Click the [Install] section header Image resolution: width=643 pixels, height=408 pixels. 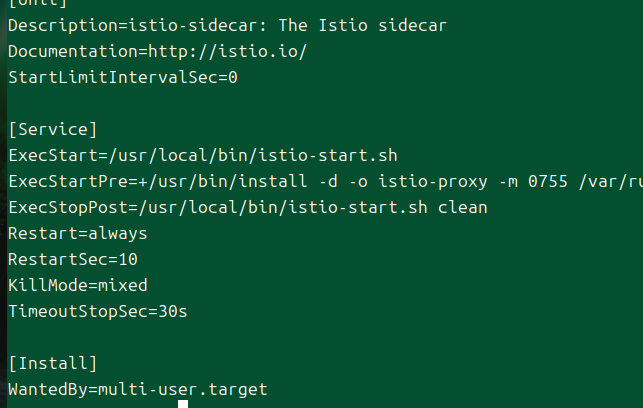pos(53,363)
